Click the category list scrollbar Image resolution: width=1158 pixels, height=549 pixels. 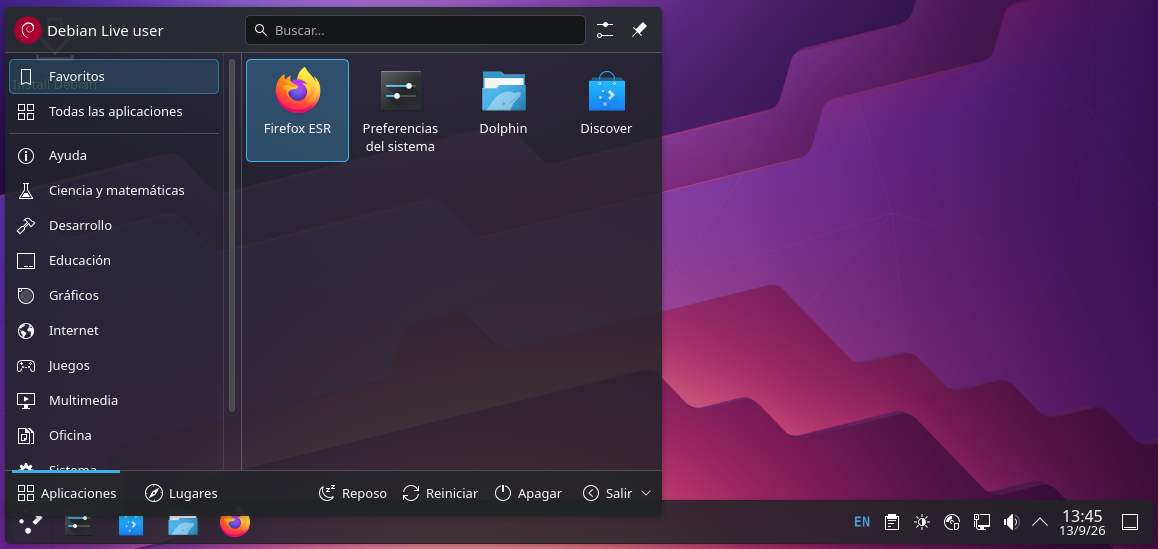point(232,236)
